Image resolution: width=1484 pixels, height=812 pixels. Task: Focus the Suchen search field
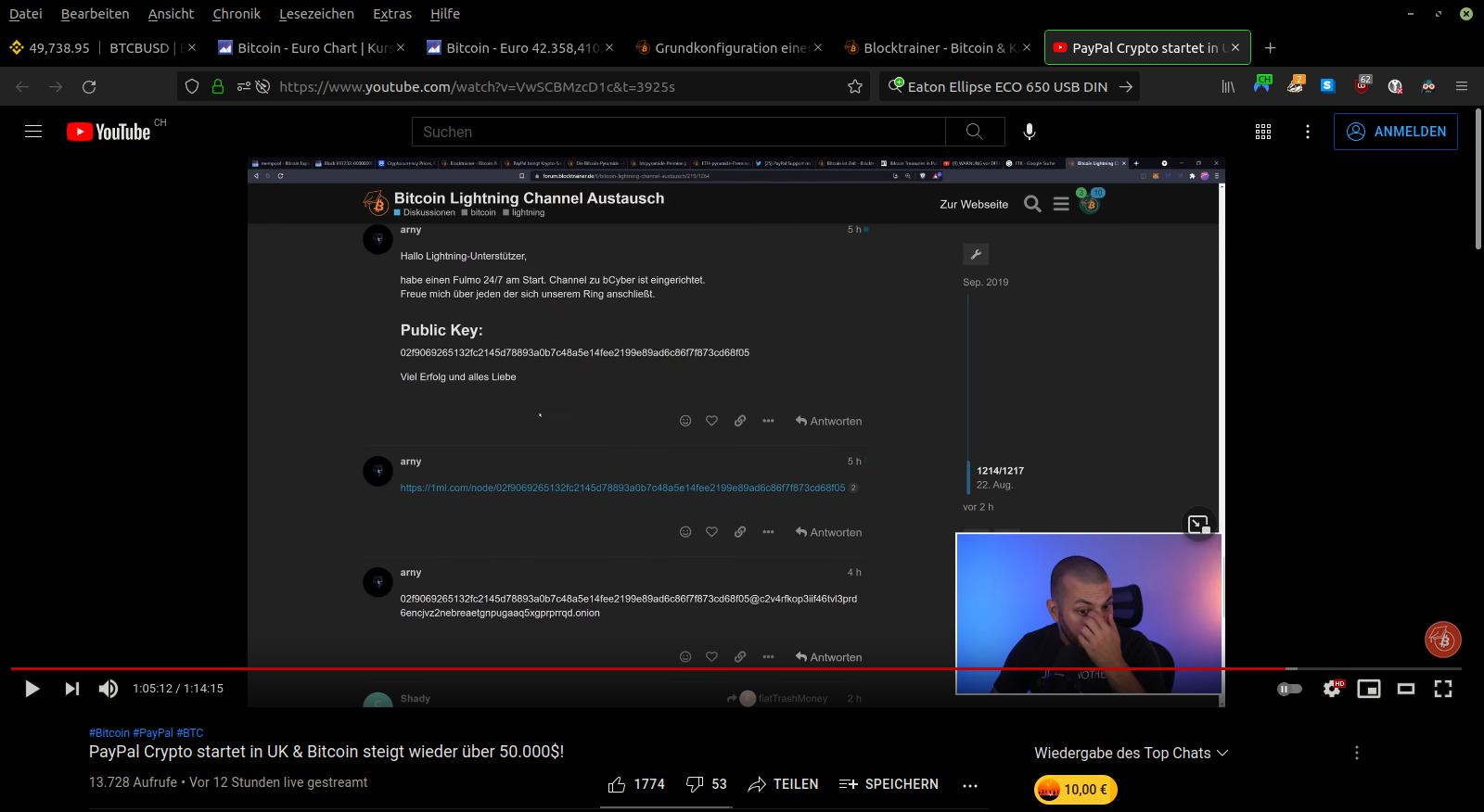coord(679,132)
